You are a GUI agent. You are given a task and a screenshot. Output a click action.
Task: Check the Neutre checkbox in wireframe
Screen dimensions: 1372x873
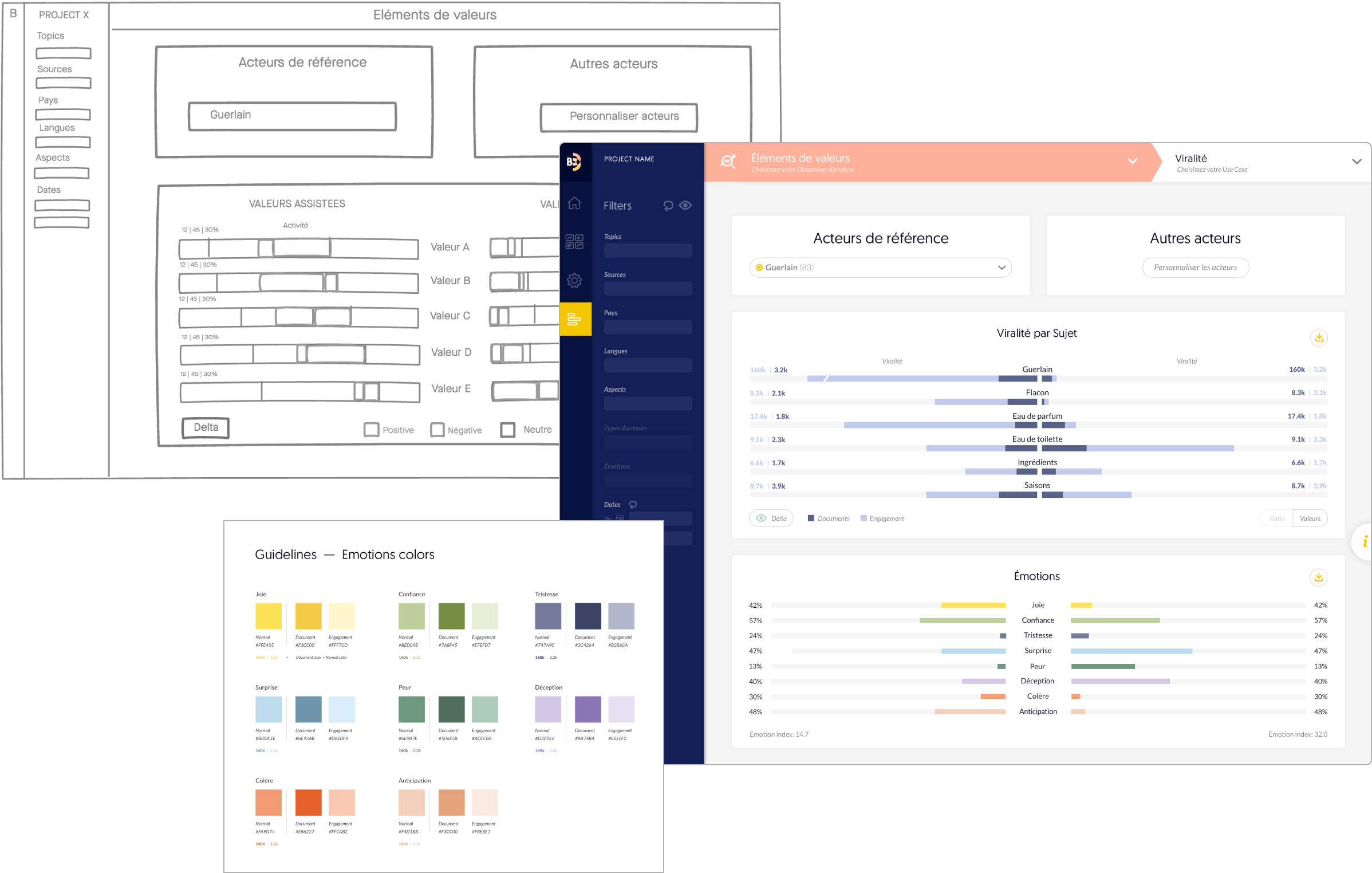click(507, 430)
